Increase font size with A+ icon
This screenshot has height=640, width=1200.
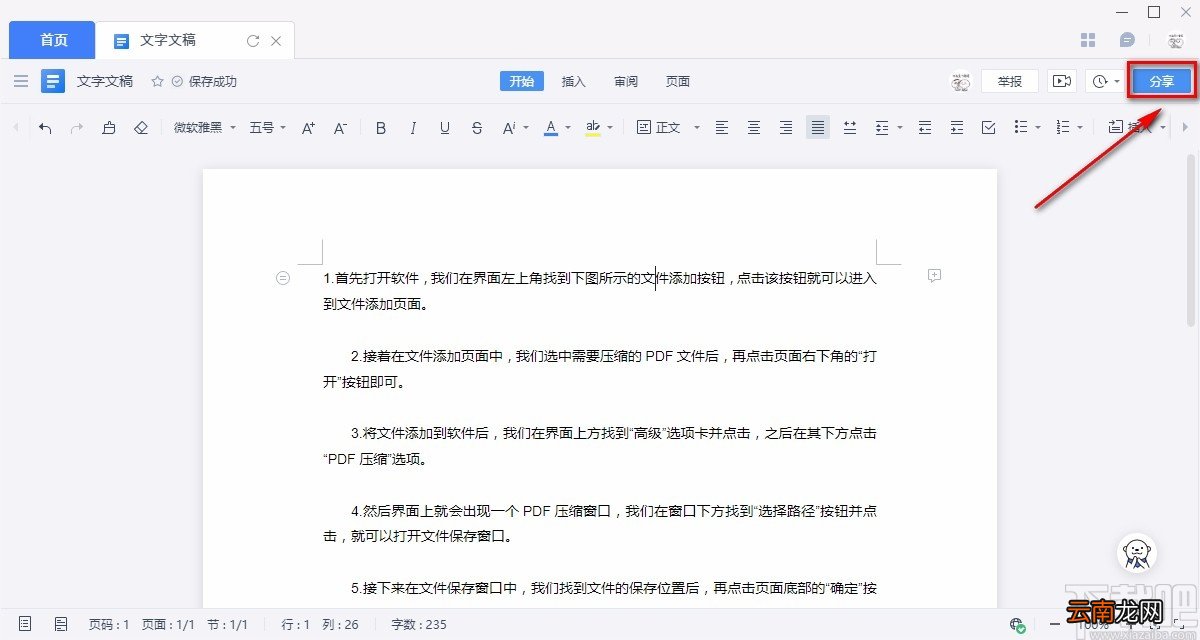308,128
